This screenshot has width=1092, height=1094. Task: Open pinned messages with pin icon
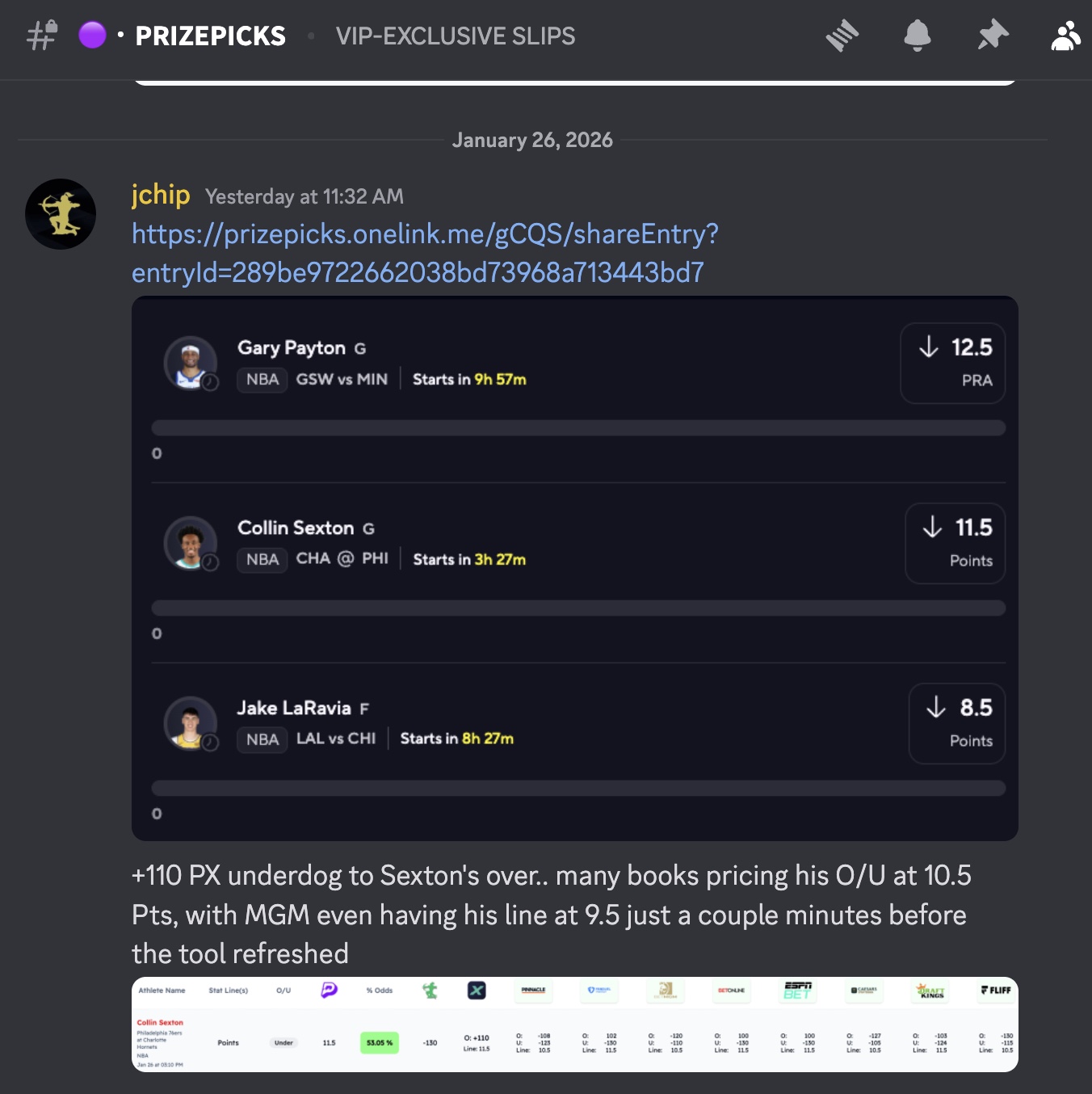(993, 36)
